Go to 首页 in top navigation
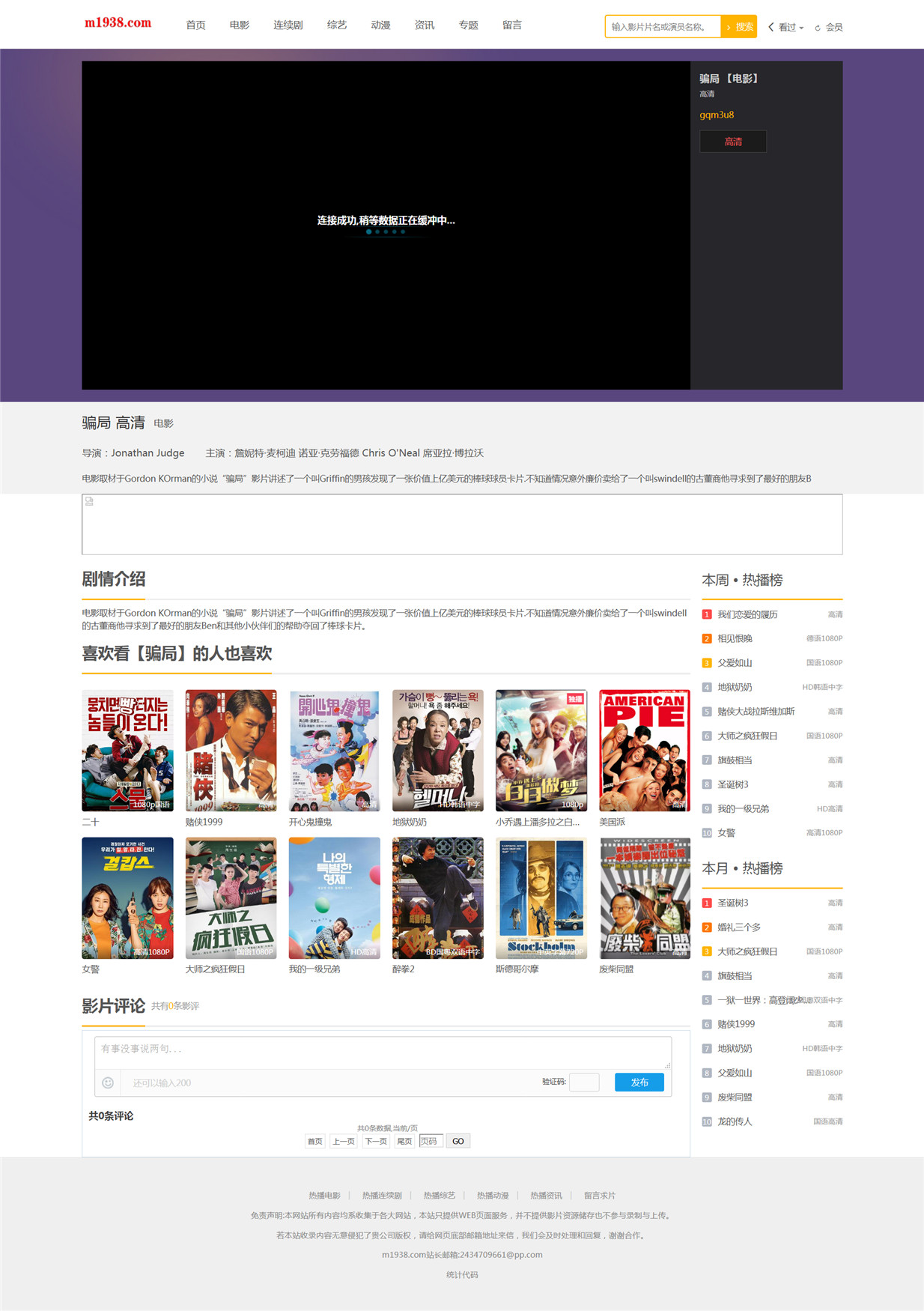The width and height of the screenshot is (924, 1311). [195, 25]
